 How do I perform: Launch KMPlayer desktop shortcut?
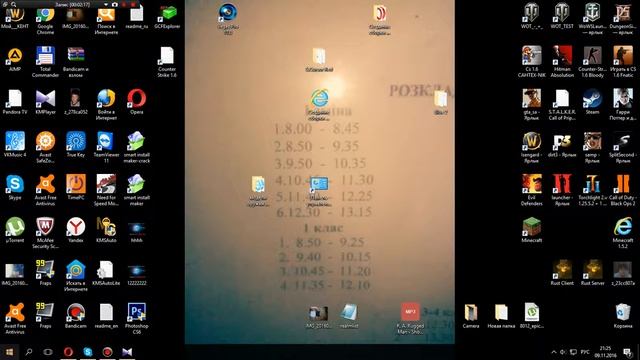tap(45, 102)
